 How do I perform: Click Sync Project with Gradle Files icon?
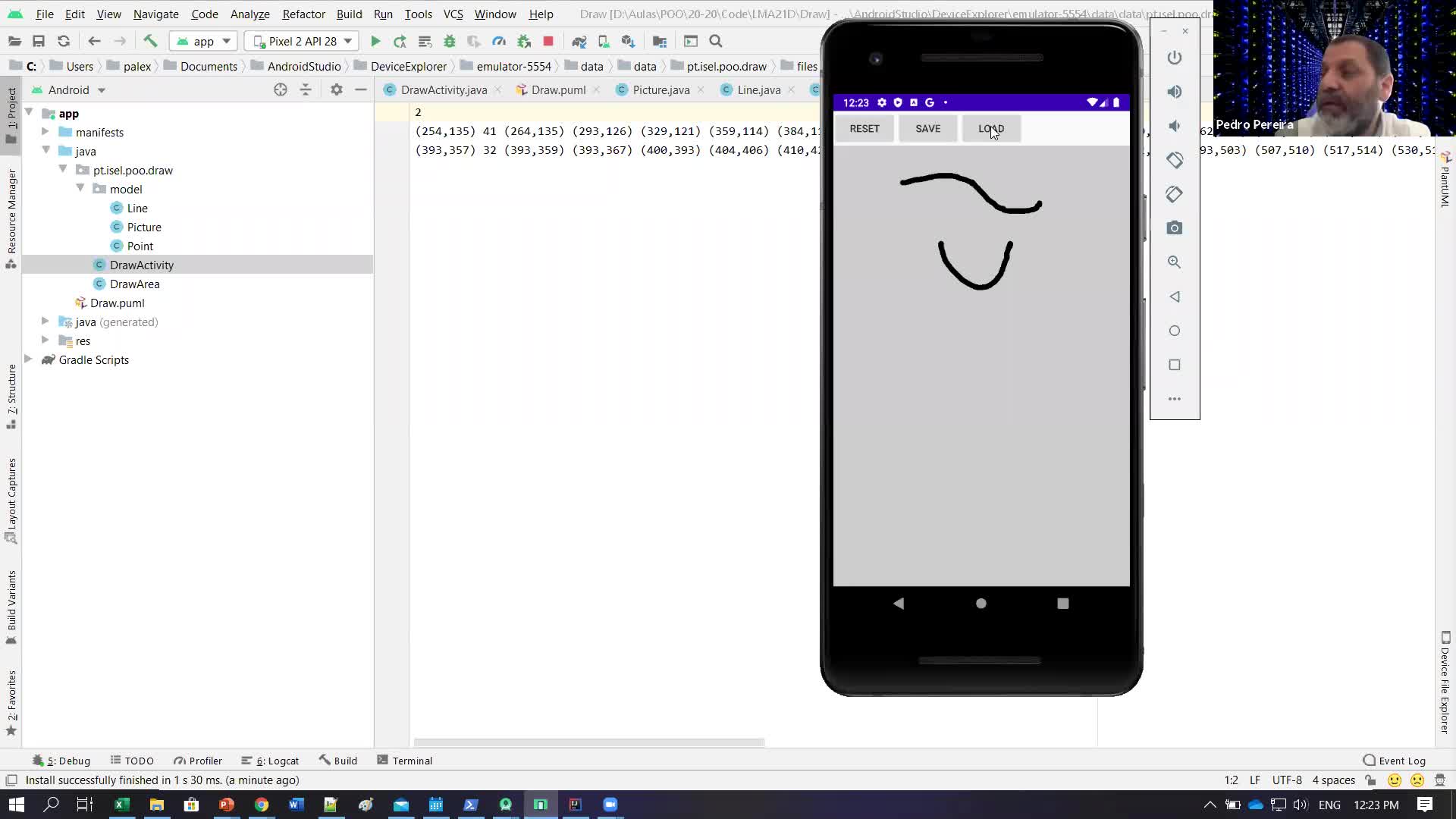coord(579,41)
